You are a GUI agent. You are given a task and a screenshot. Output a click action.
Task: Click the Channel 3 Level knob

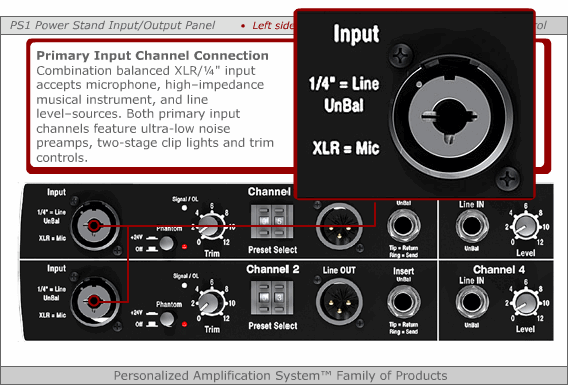pos(526,227)
